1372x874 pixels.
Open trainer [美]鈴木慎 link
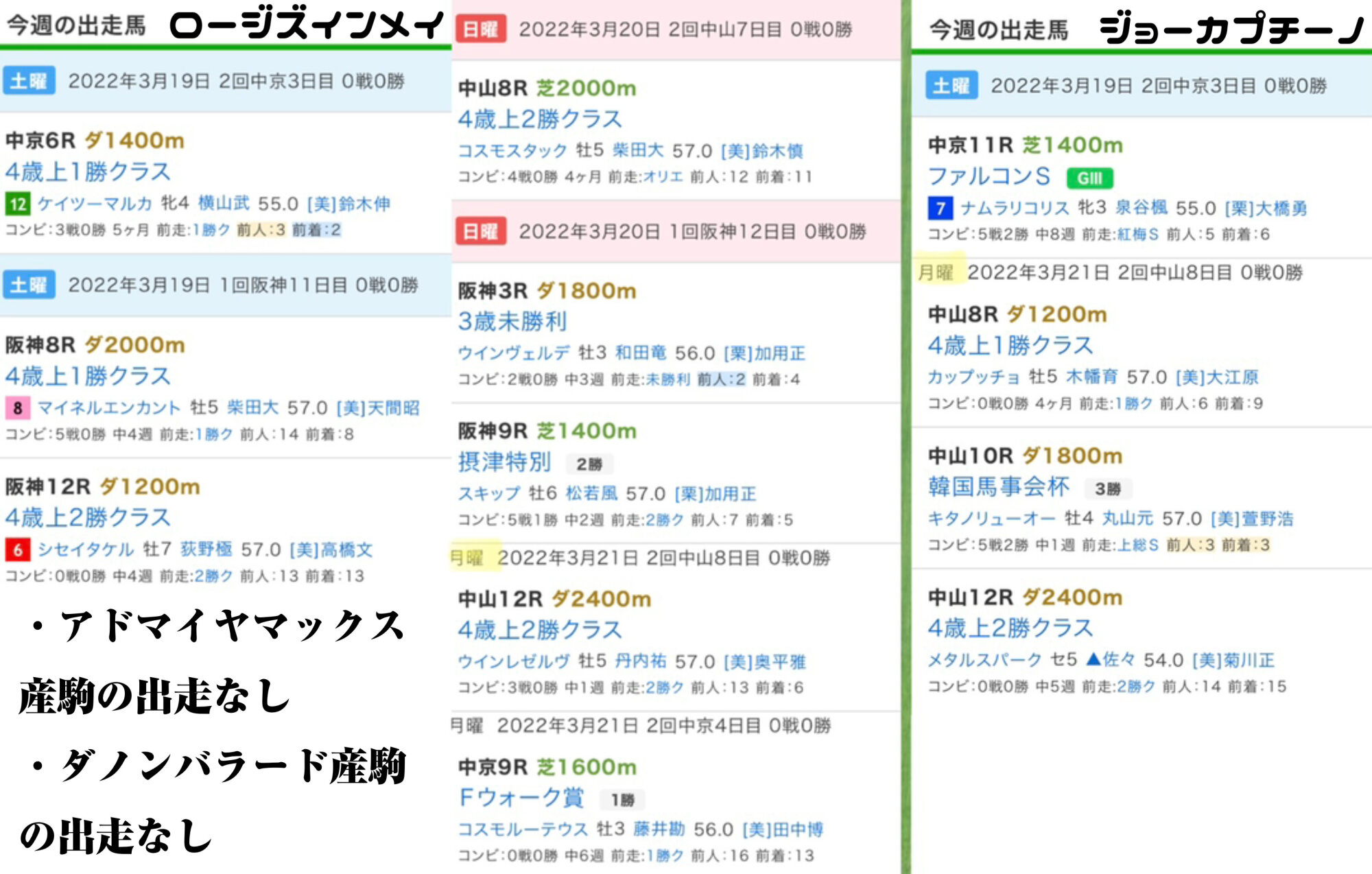(762, 150)
